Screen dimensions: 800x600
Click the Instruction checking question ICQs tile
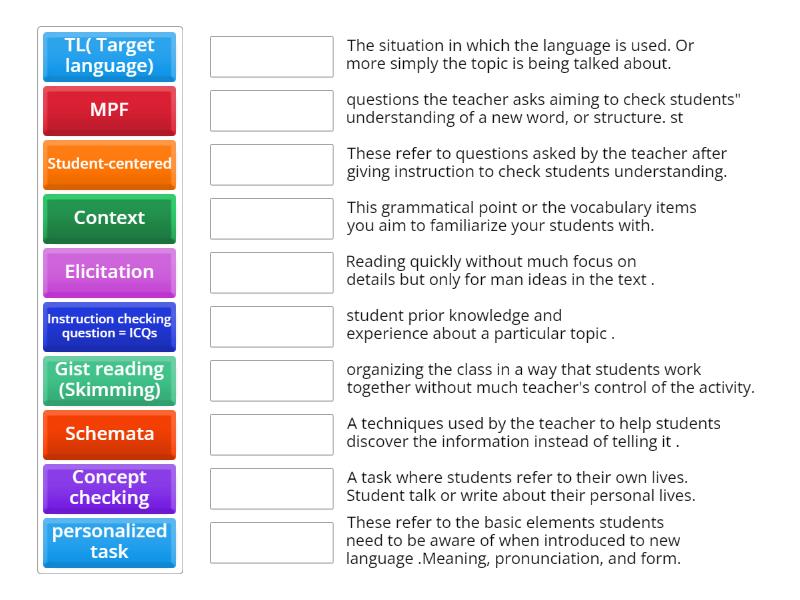(x=108, y=326)
